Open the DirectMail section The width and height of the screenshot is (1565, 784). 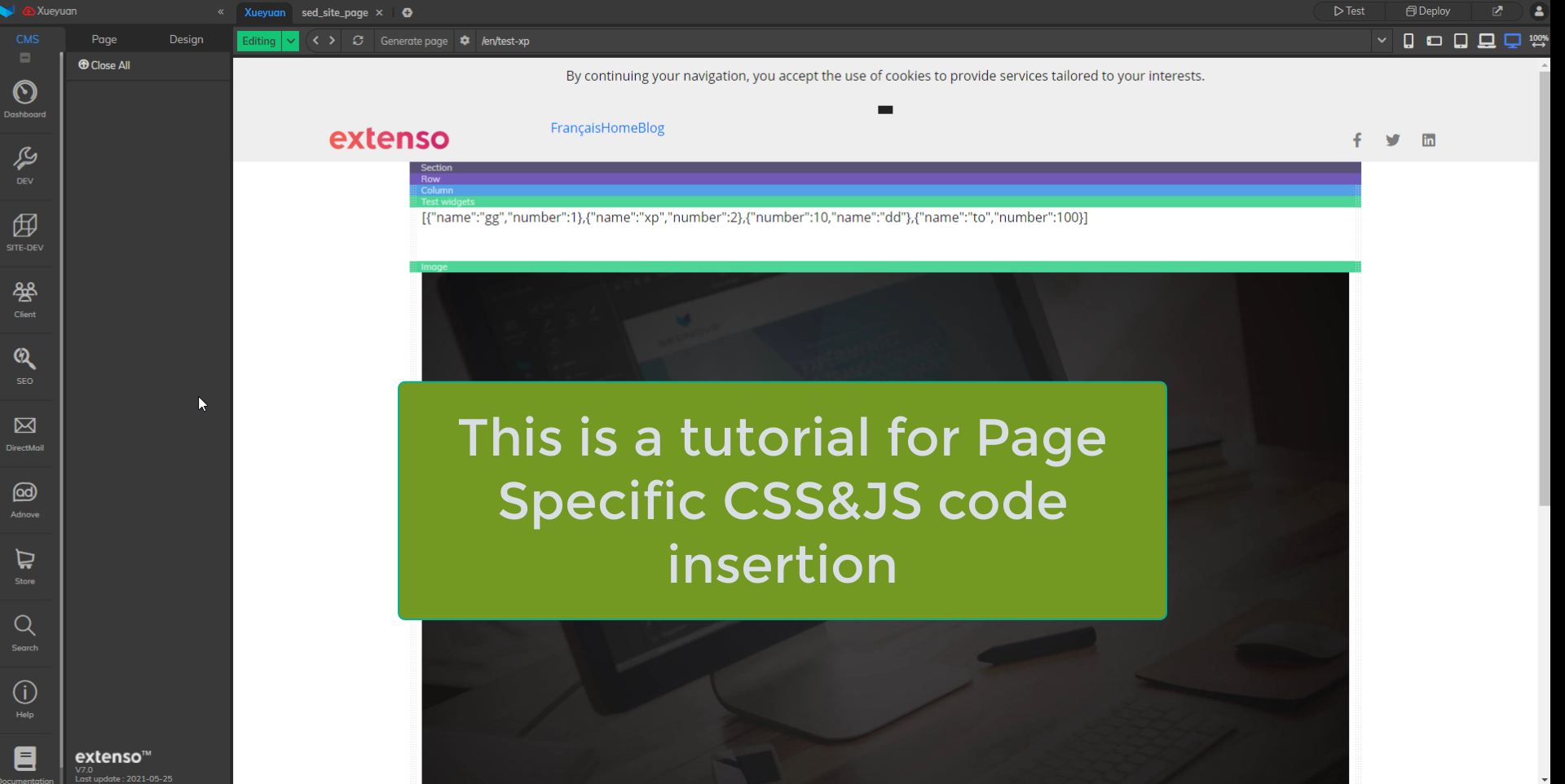(x=25, y=432)
